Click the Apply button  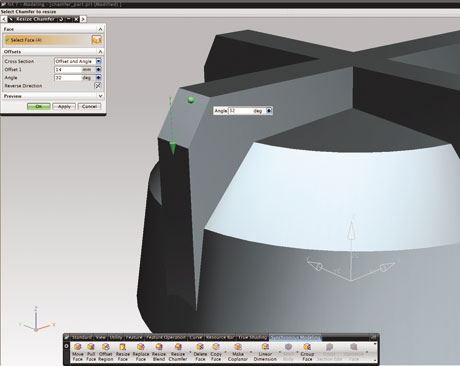point(64,106)
